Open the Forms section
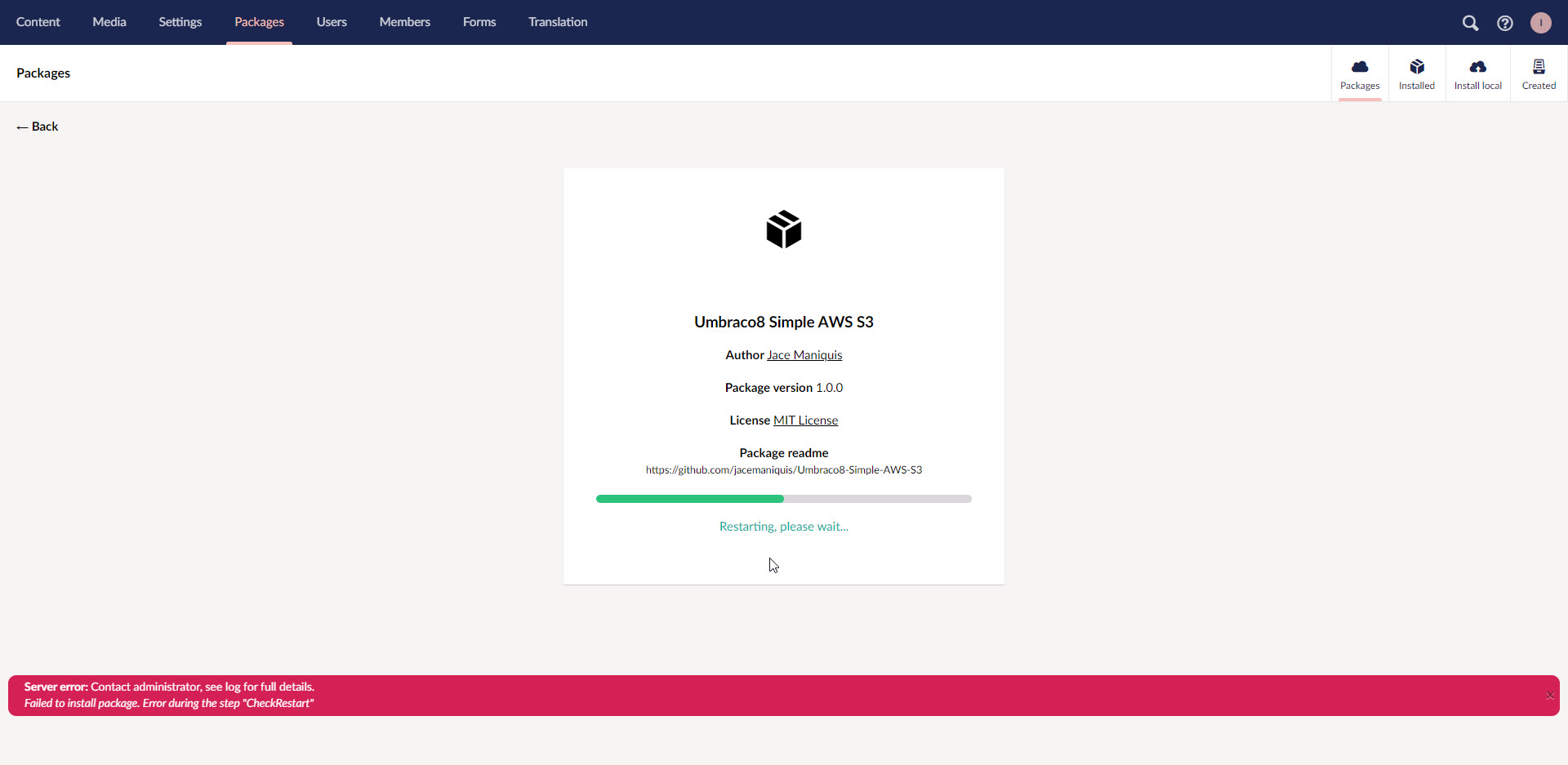The height and width of the screenshot is (765, 1568). [479, 22]
